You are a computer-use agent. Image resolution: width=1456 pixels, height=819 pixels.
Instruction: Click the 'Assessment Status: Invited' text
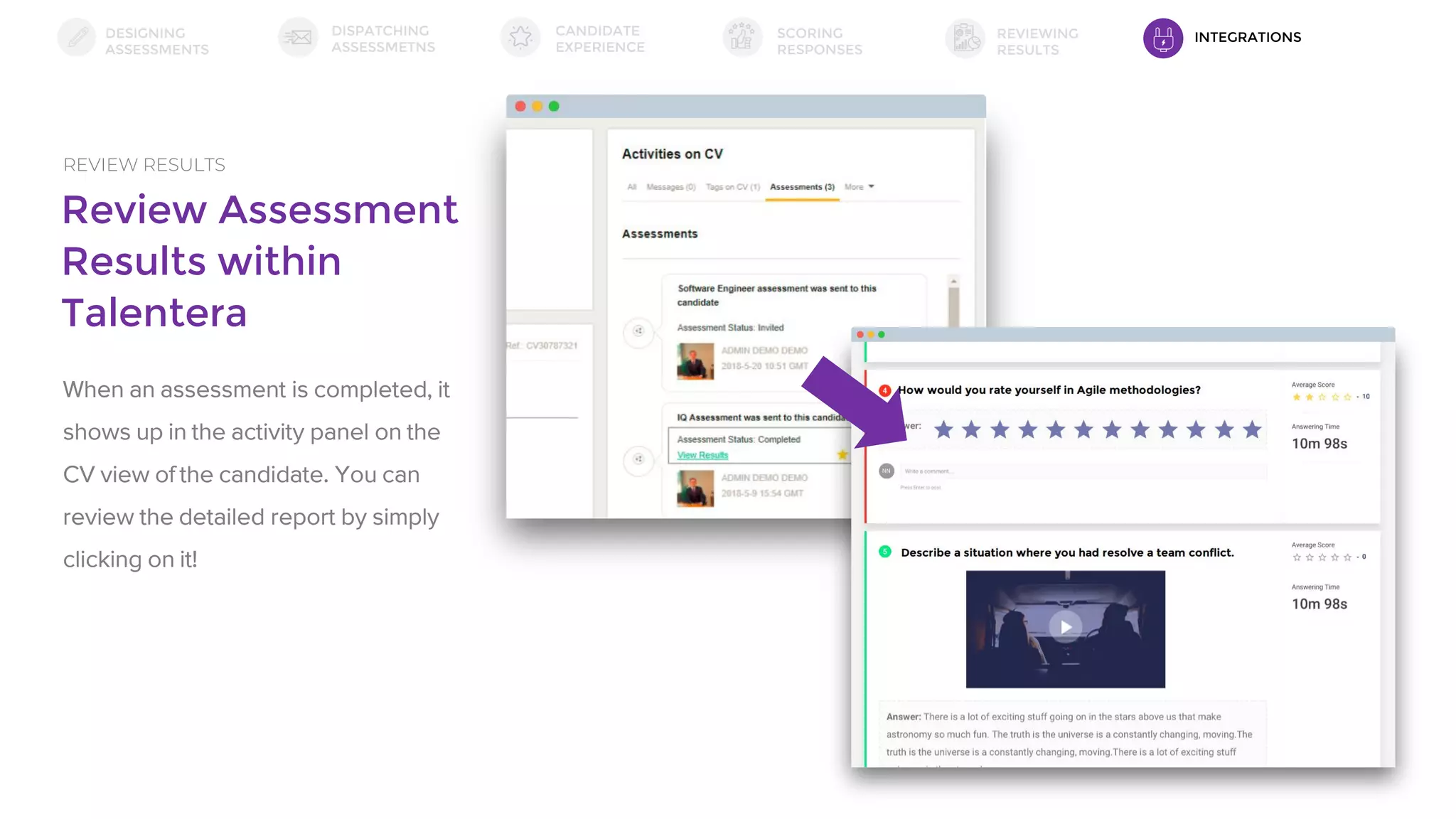730,328
